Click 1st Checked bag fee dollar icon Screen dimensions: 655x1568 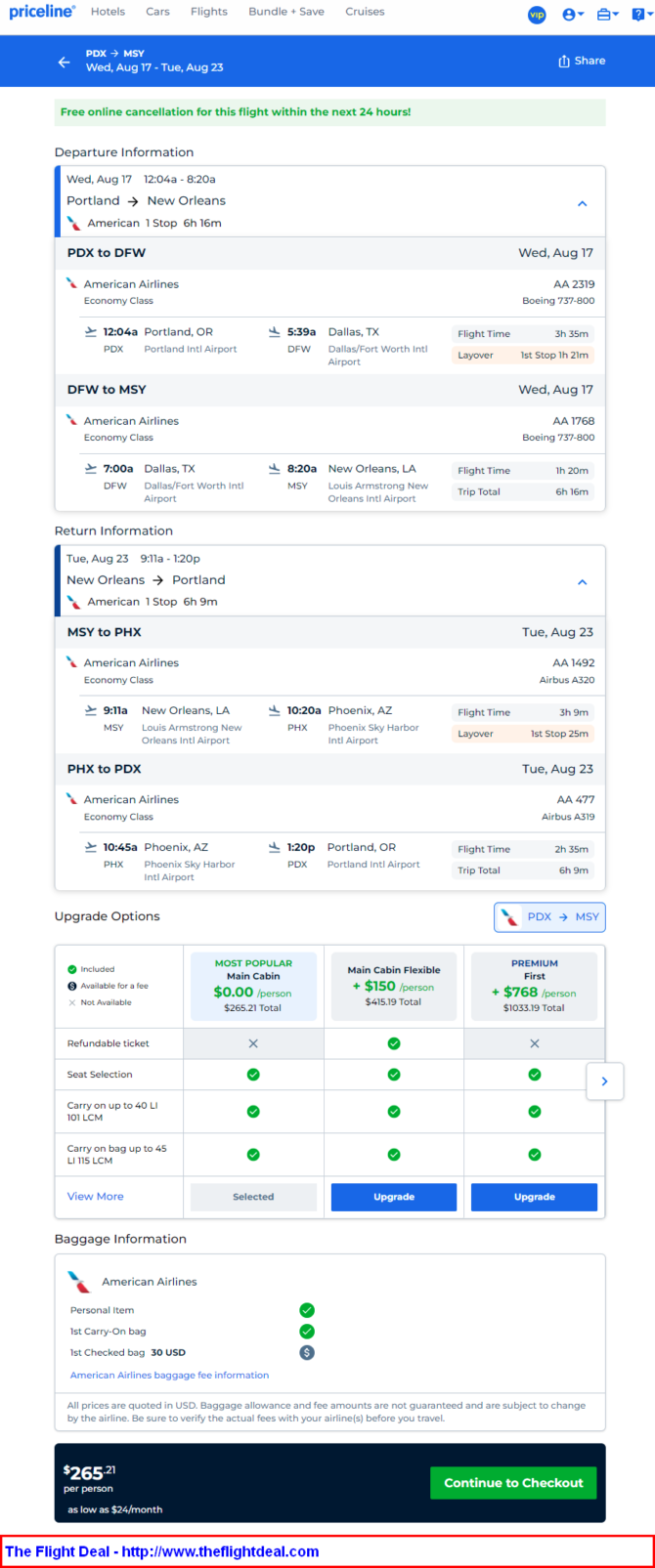[x=307, y=1353]
